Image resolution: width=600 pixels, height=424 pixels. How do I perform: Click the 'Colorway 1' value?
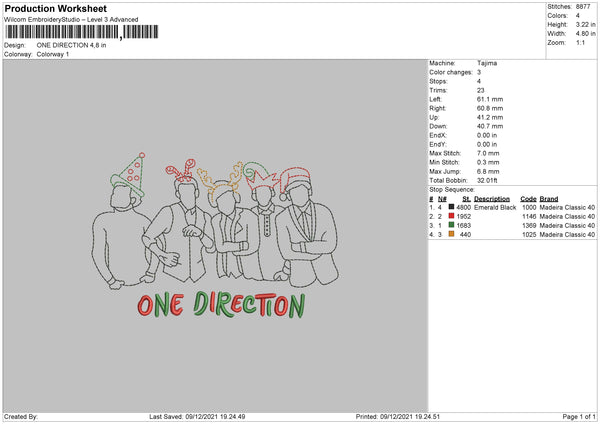coord(53,54)
